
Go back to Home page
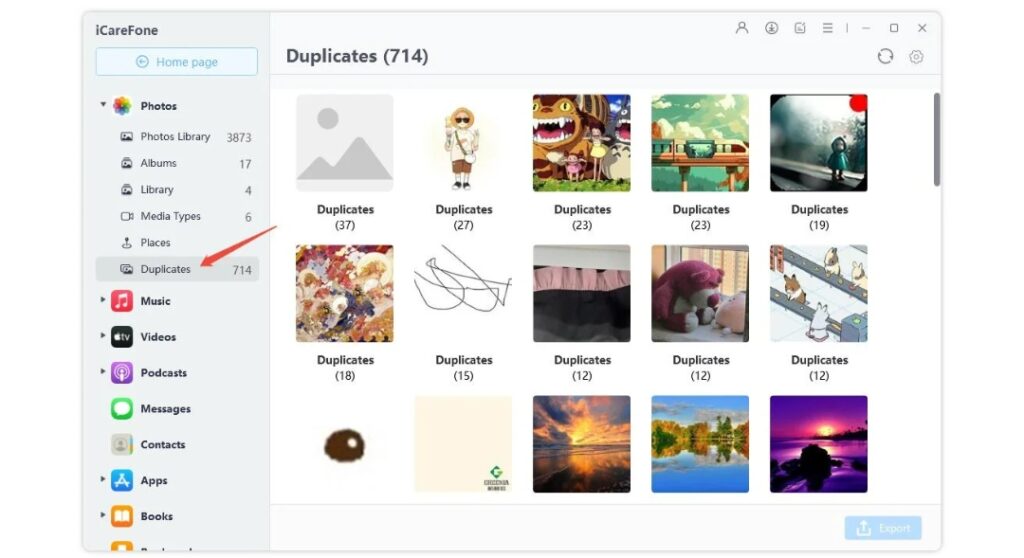click(x=176, y=62)
